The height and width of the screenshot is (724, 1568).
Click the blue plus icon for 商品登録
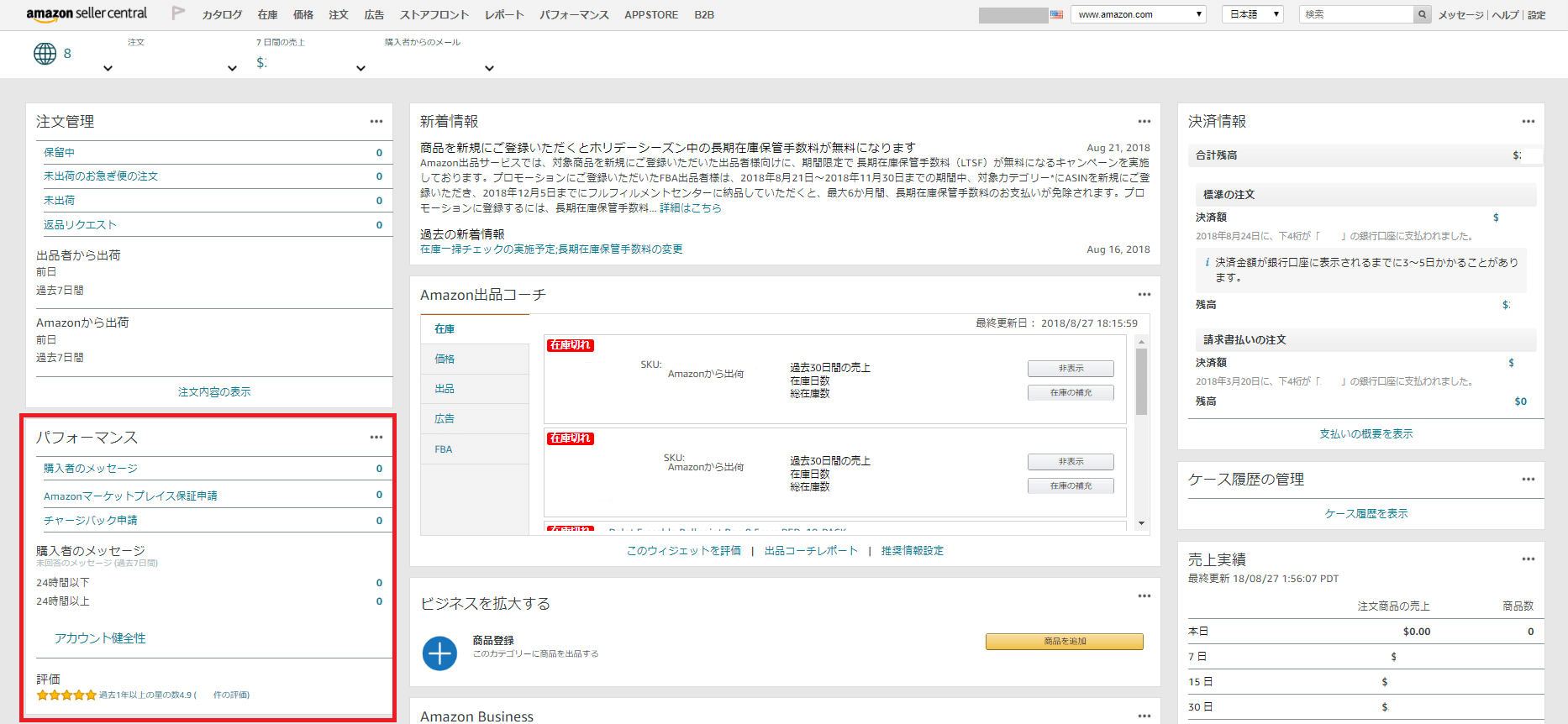tap(439, 653)
